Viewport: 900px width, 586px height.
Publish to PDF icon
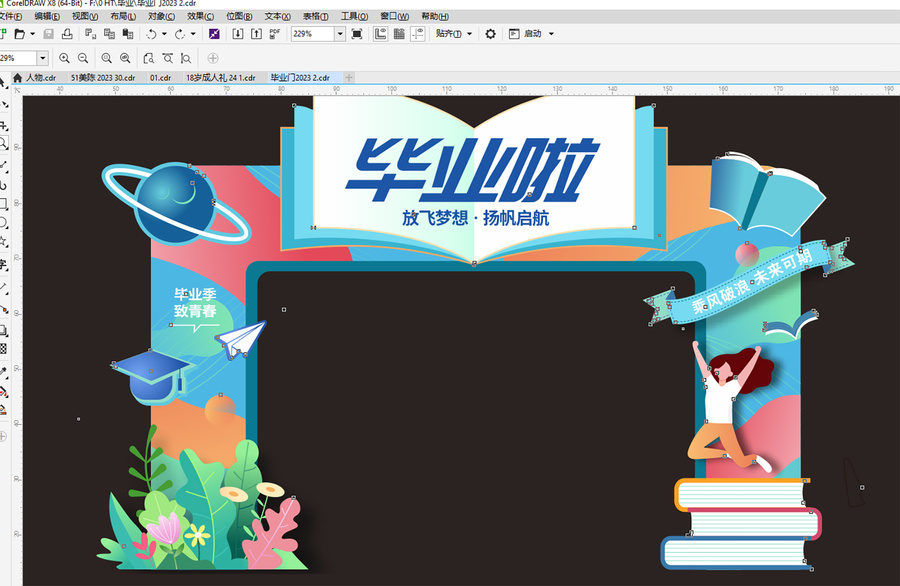click(274, 34)
